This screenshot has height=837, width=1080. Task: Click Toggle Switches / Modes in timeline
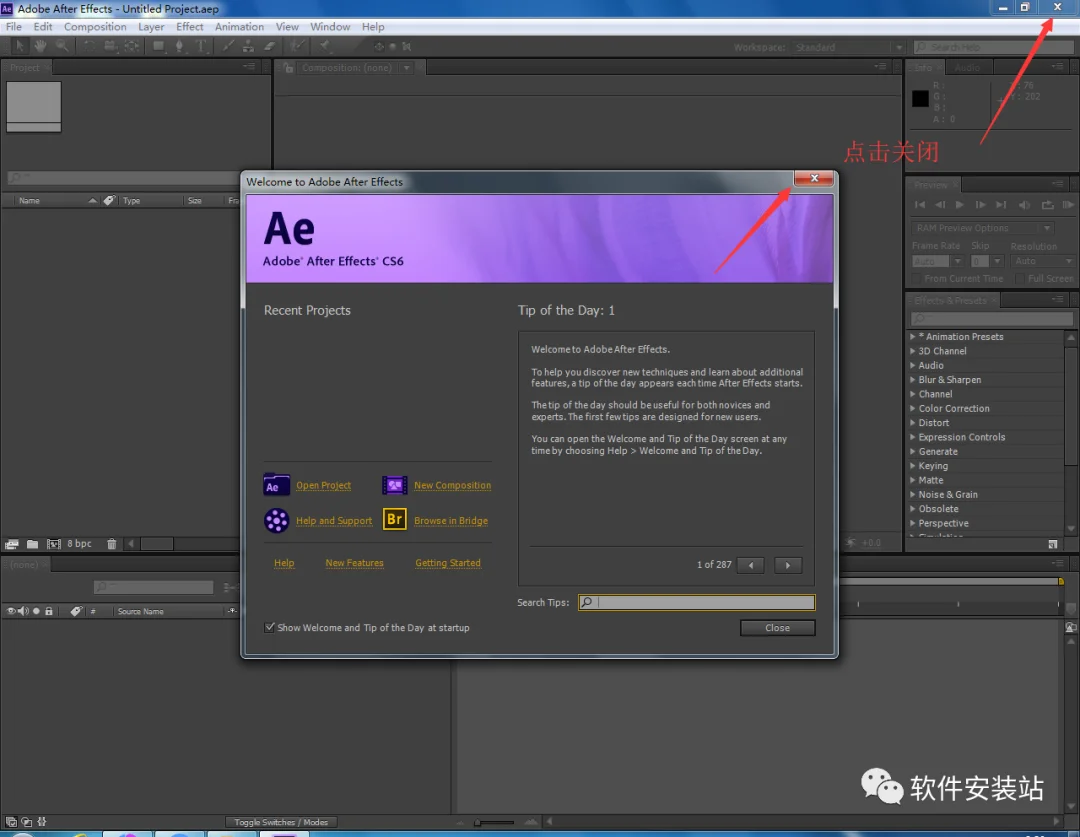pos(281,822)
